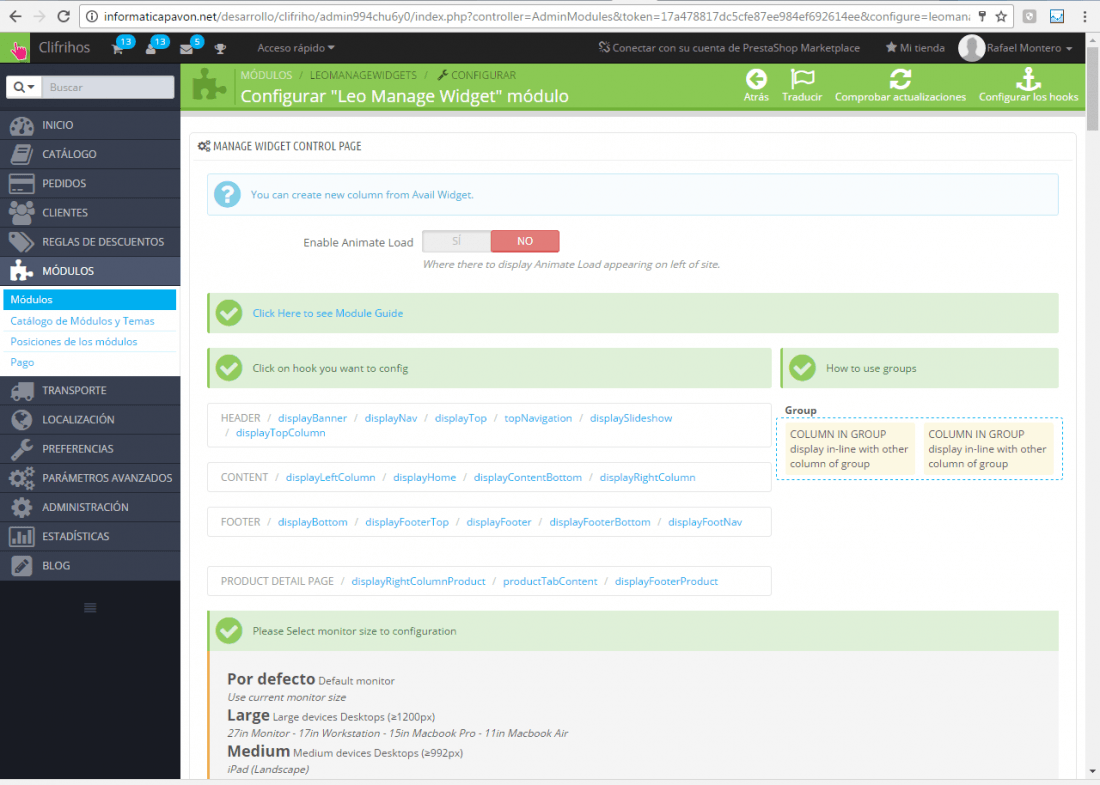Set Enable Animate Load to SÍ
1100x785 pixels.
pyautogui.click(x=456, y=241)
